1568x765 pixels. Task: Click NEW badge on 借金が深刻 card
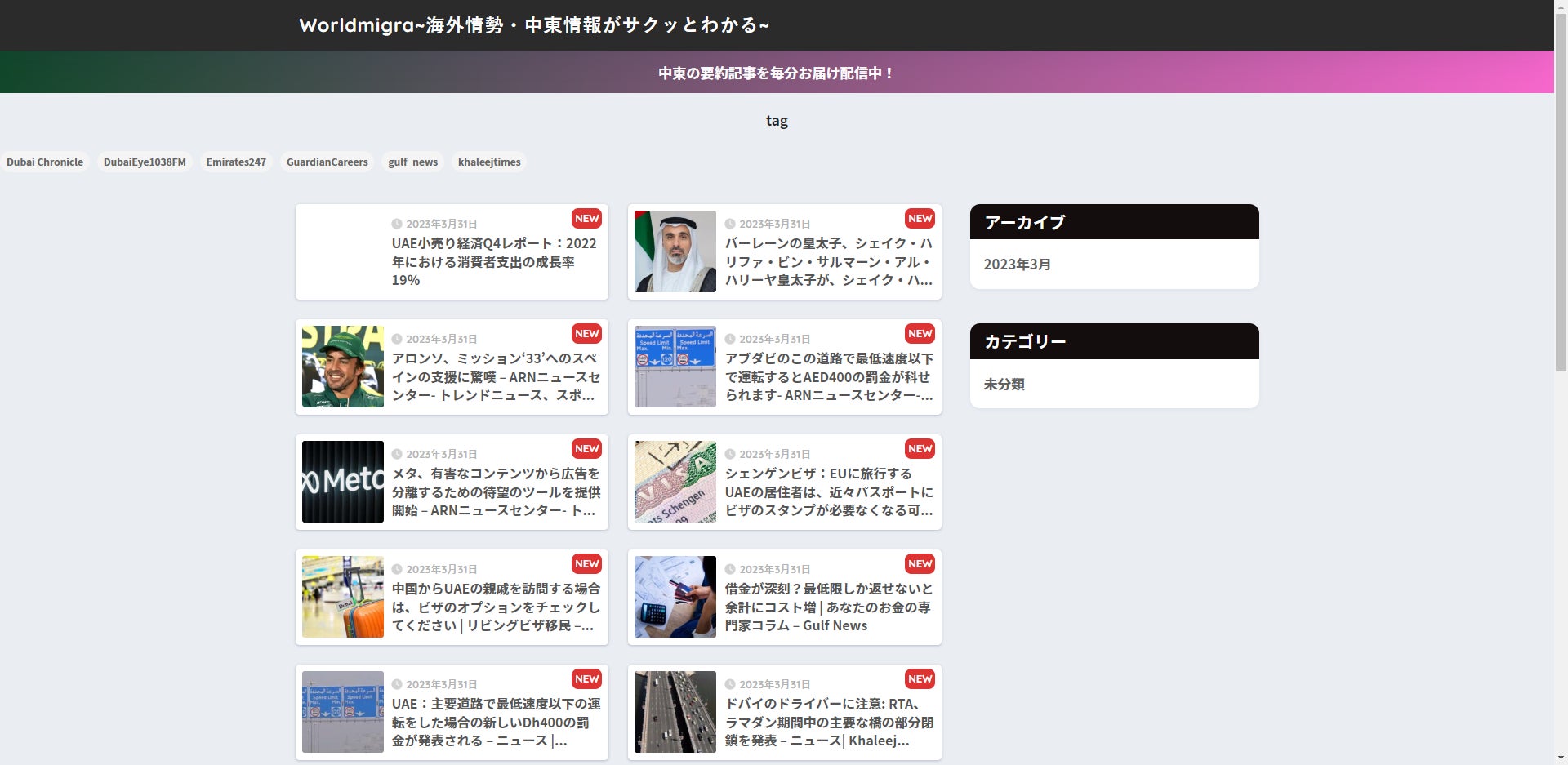[920, 563]
